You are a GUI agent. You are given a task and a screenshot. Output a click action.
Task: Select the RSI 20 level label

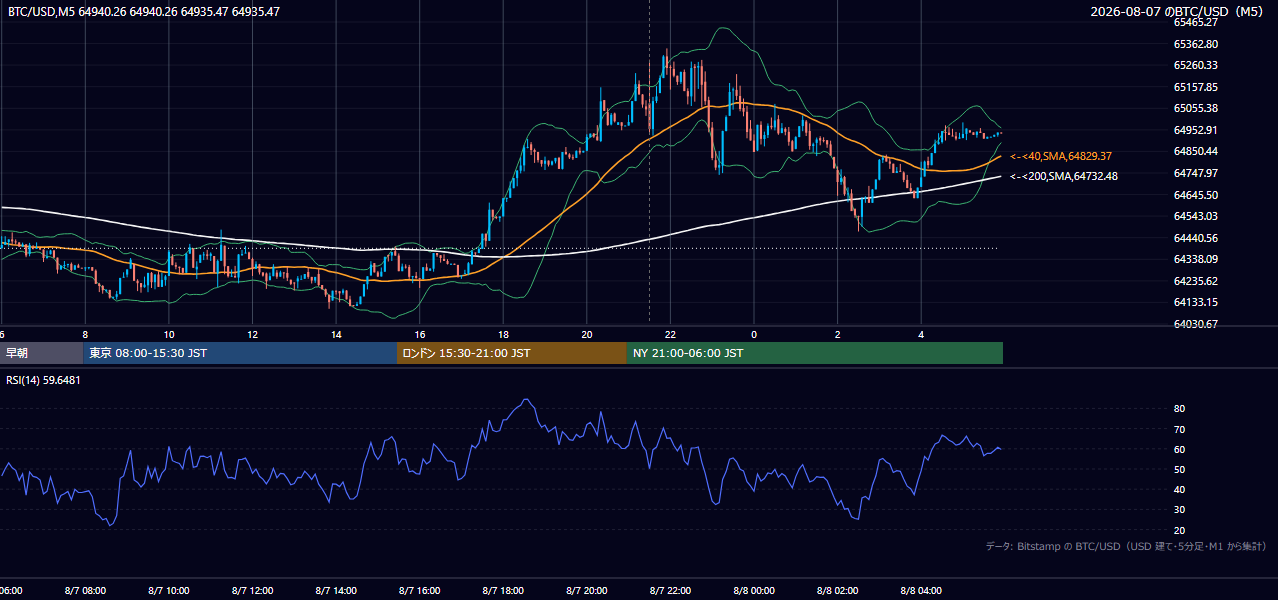[1180, 530]
